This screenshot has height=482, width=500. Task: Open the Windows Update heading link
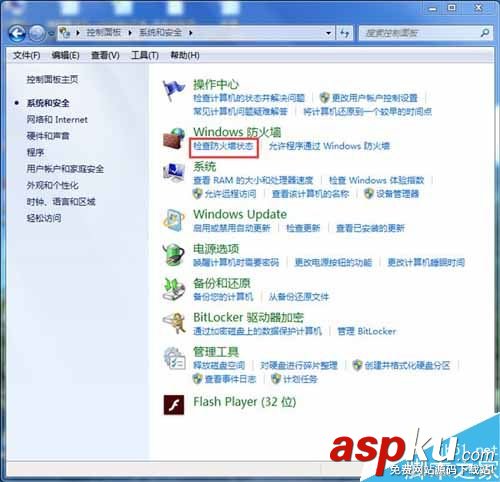pyautogui.click(x=240, y=214)
